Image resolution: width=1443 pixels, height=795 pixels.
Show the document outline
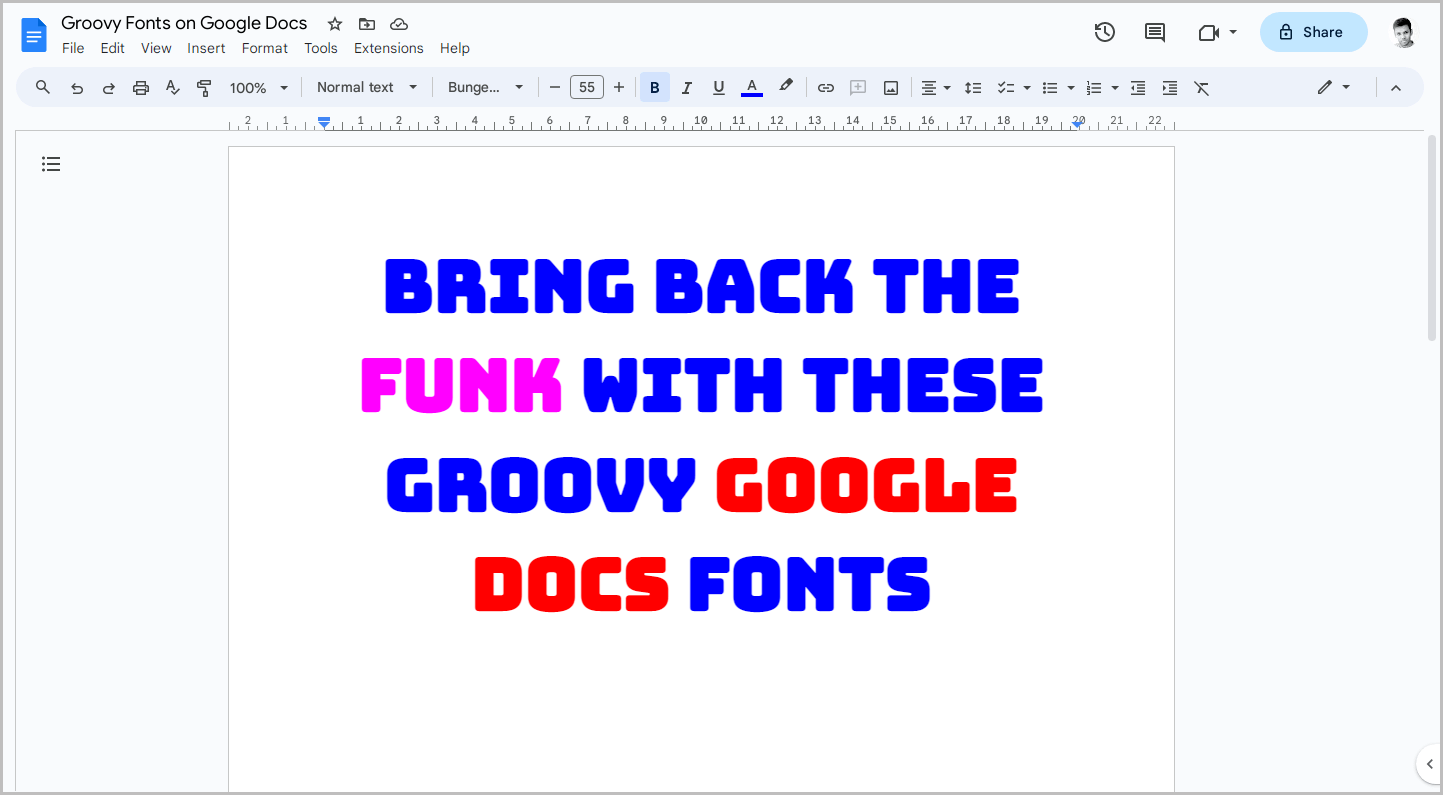[x=51, y=163]
